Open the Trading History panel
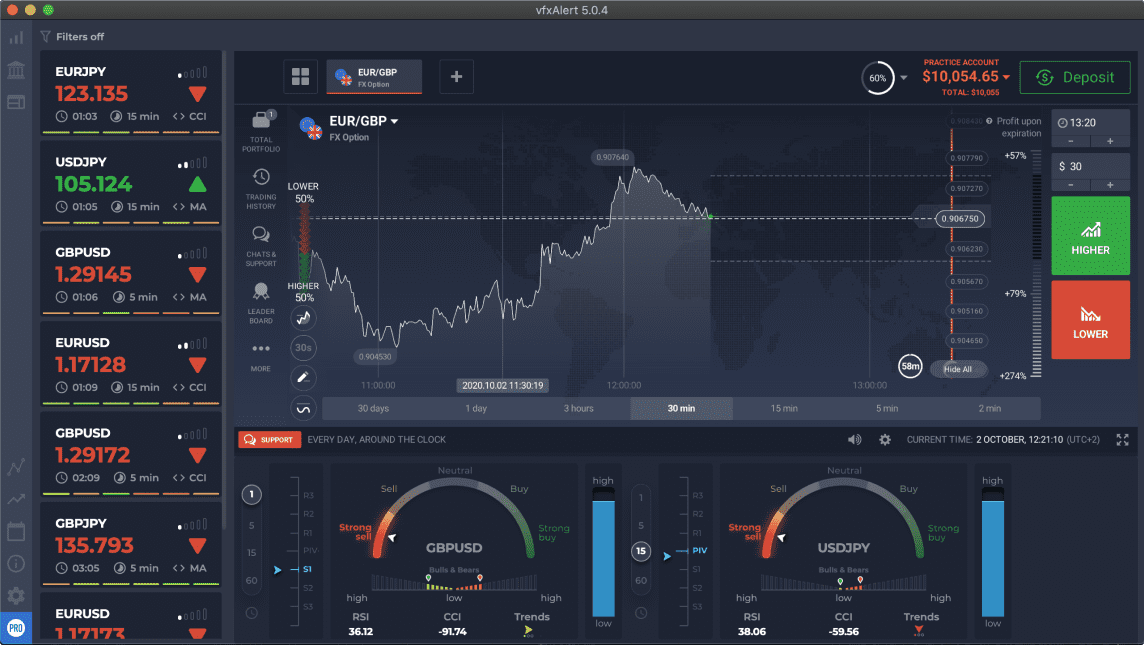The width and height of the screenshot is (1144, 645). (260, 187)
